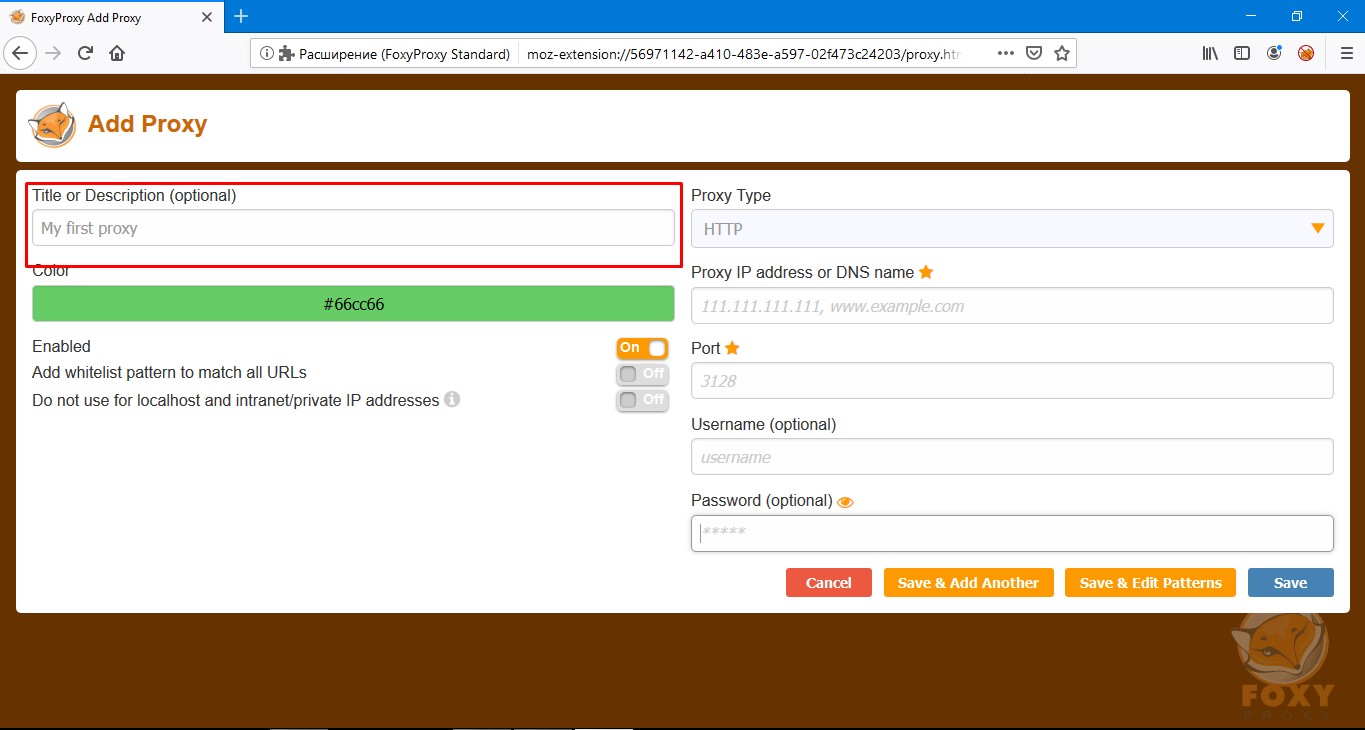Open page actions three-dot menu
Viewport: 1365px width, 730px height.
click(x=1006, y=53)
